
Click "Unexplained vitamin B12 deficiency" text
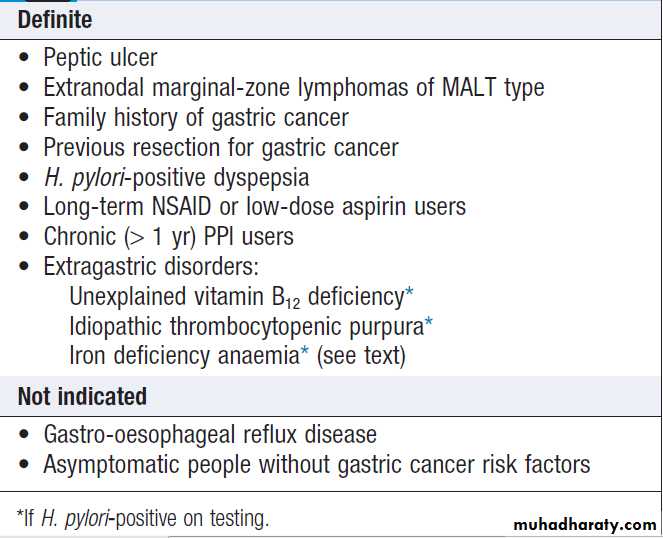(x=236, y=297)
